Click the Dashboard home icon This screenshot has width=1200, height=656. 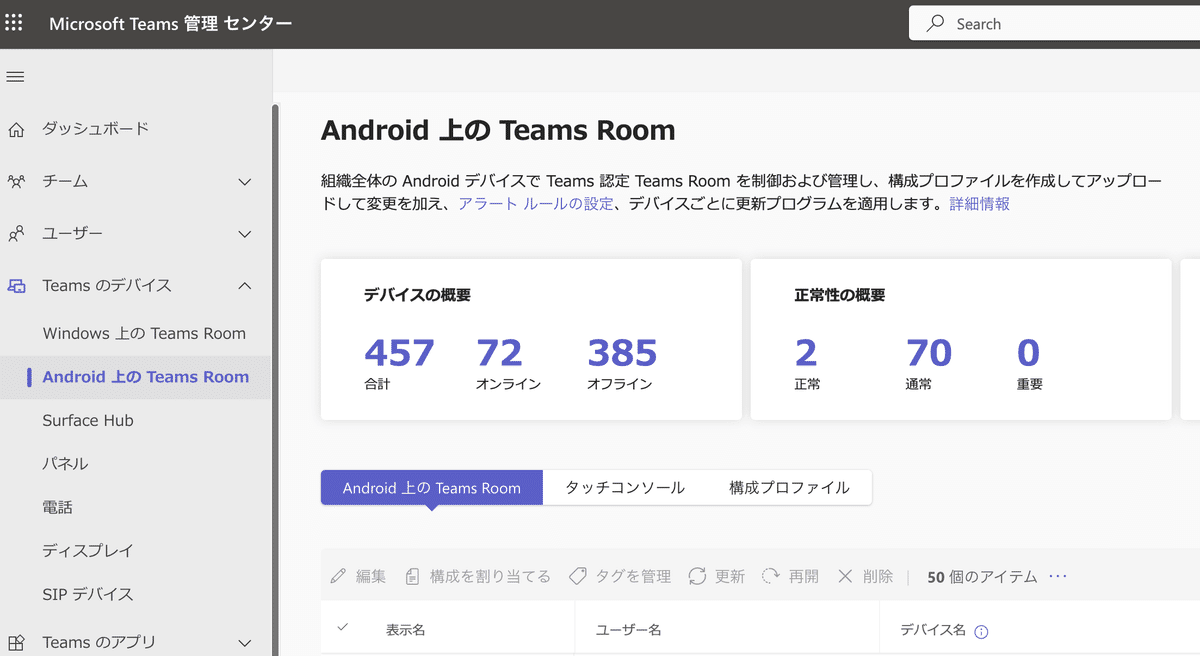coord(16,129)
